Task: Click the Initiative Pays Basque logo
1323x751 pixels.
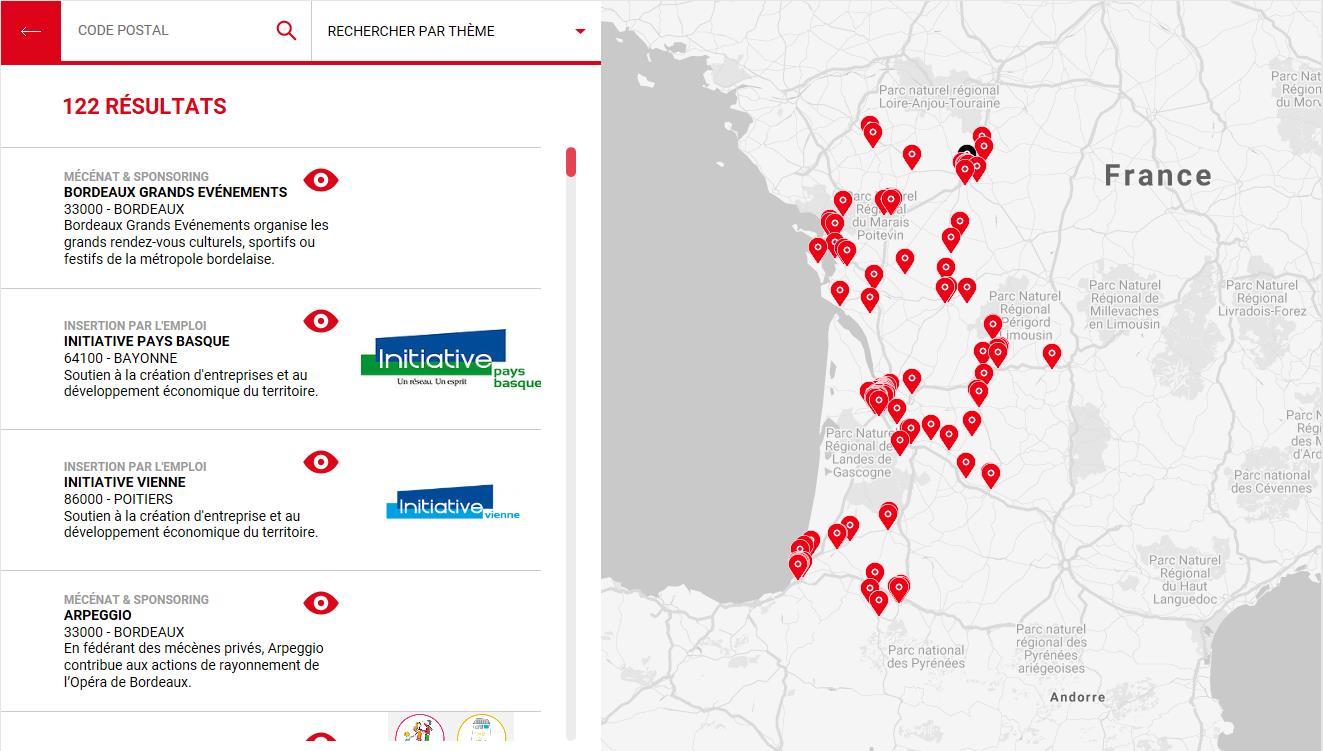Action: point(451,359)
